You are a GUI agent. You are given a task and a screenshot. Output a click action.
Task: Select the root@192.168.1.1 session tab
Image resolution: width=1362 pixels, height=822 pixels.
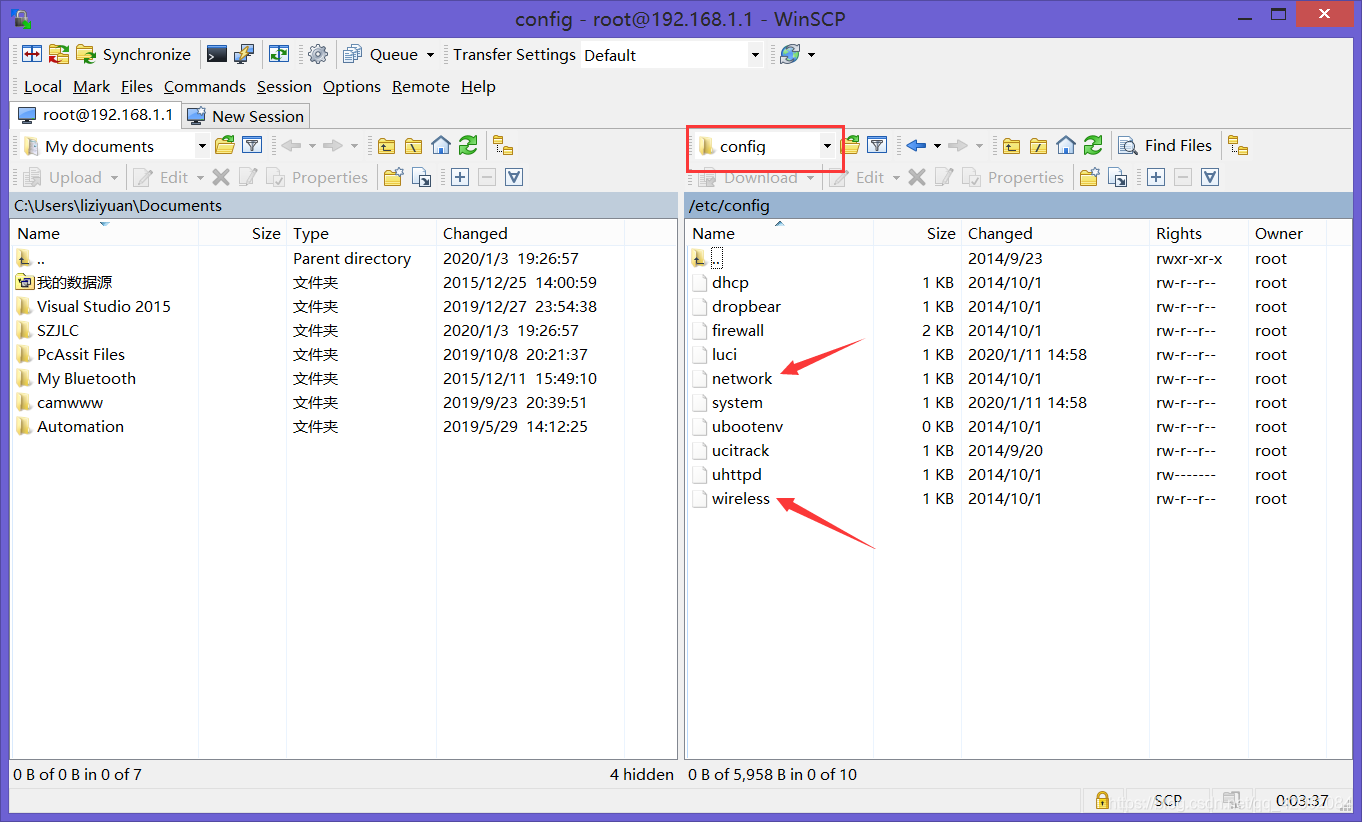[x=96, y=115]
